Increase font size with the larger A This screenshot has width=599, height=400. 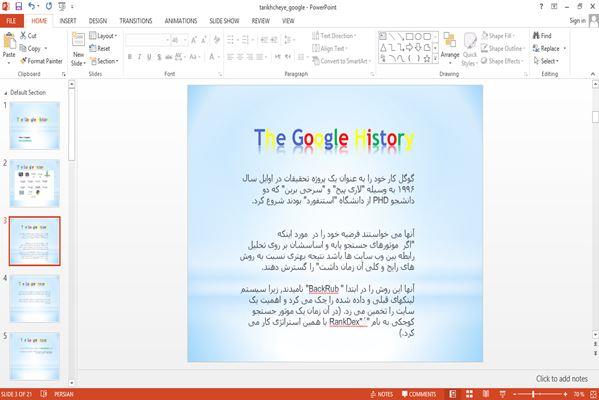coord(193,40)
